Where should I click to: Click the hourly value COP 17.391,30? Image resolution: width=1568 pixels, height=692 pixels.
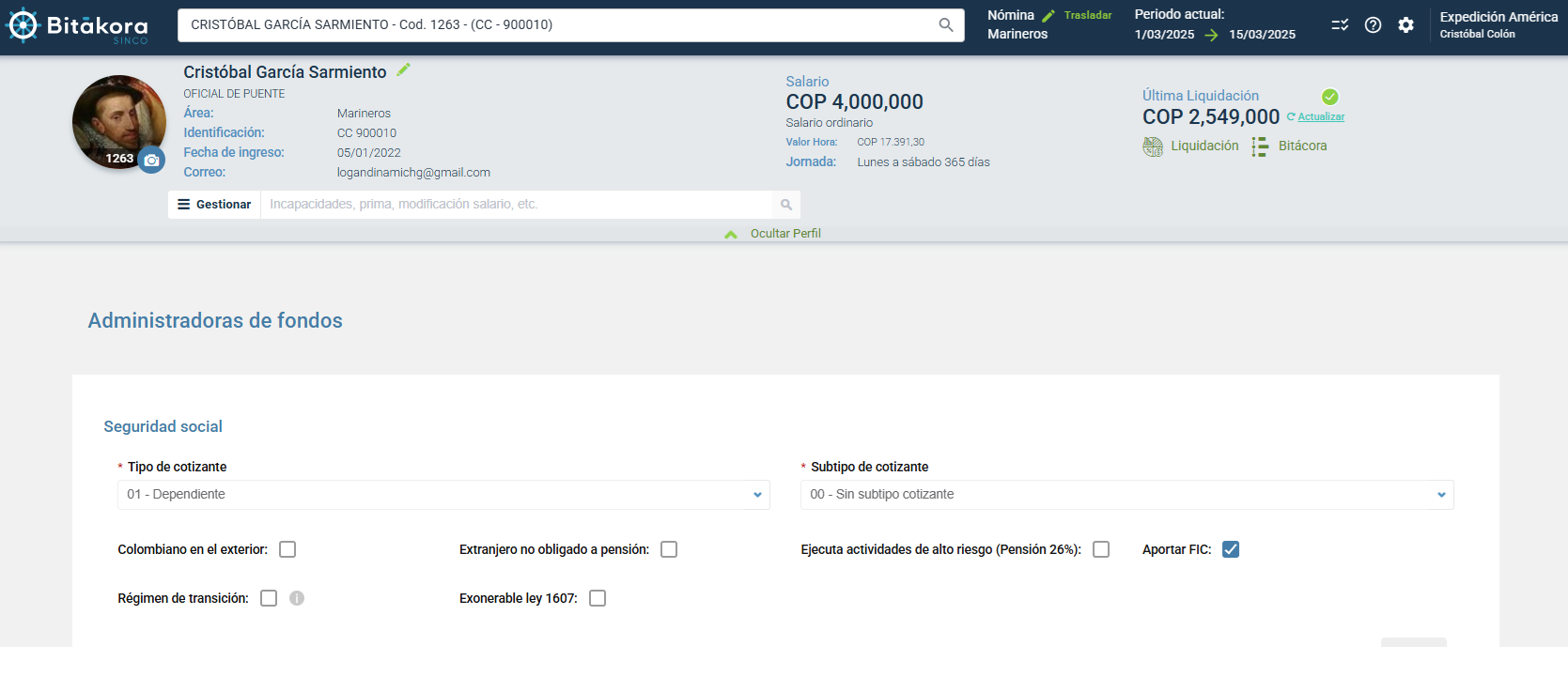891,143
